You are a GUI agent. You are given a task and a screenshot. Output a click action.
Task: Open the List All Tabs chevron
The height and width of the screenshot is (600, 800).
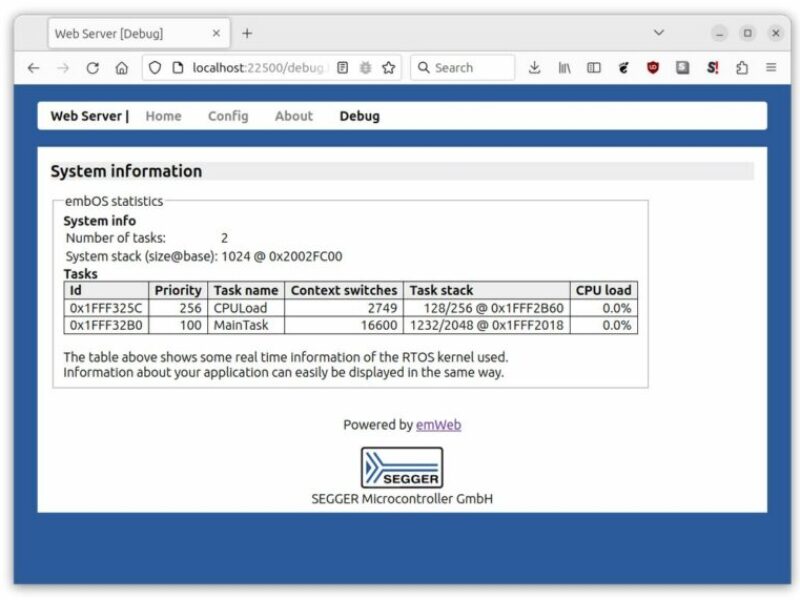pos(658,31)
